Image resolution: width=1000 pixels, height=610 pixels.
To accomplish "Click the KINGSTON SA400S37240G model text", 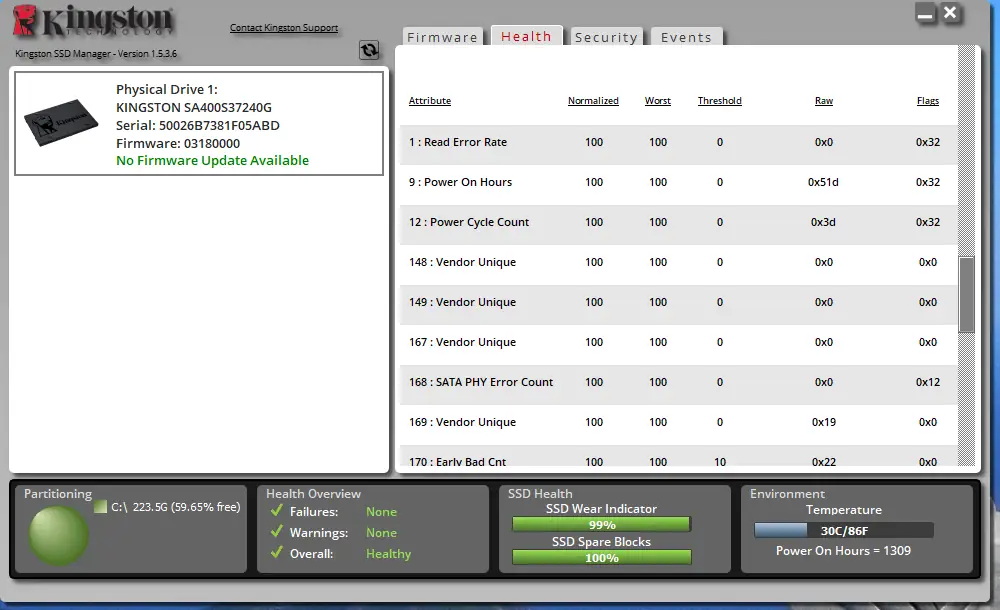I will (x=194, y=107).
